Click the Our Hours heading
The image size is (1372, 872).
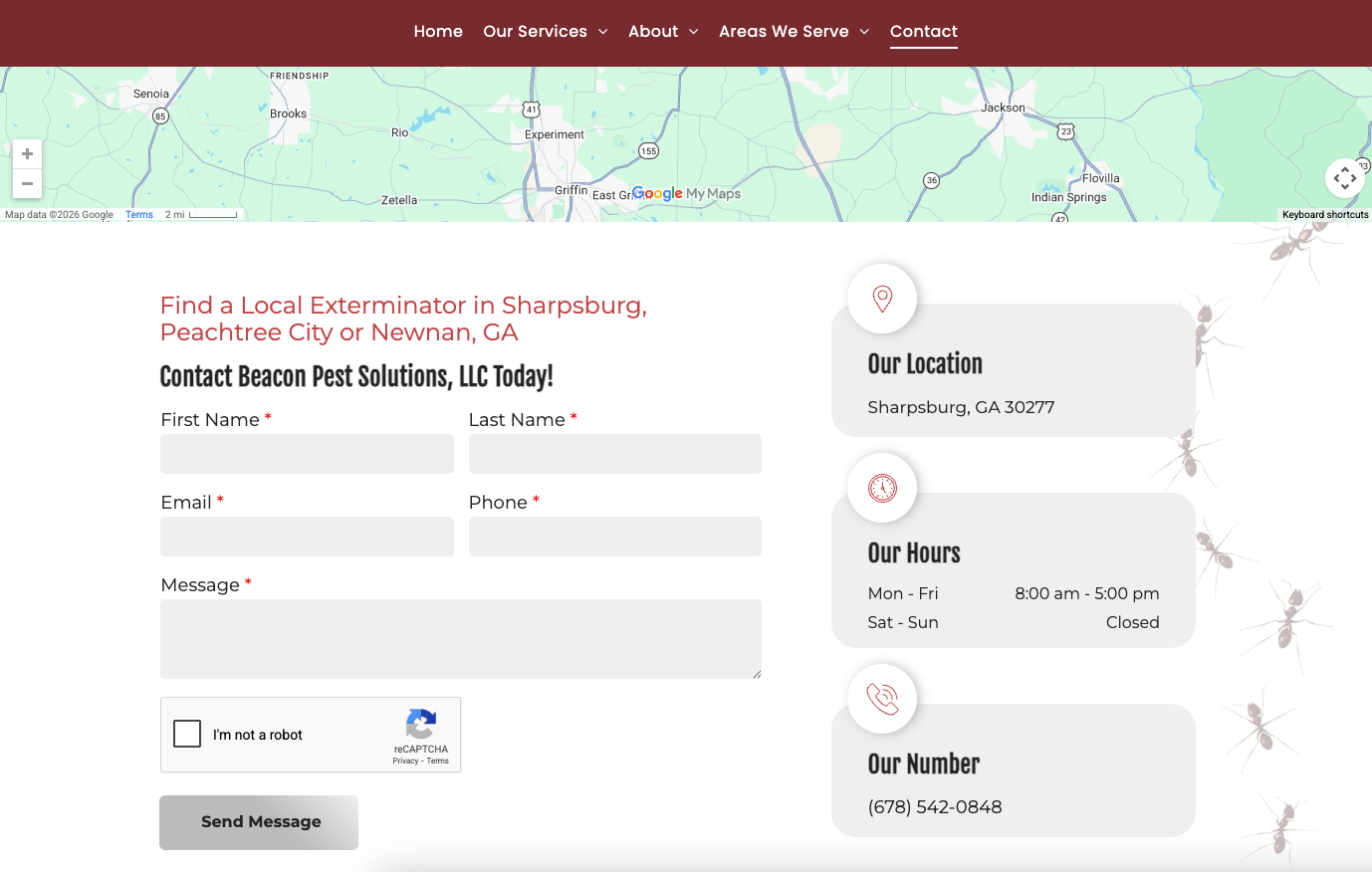(x=914, y=553)
